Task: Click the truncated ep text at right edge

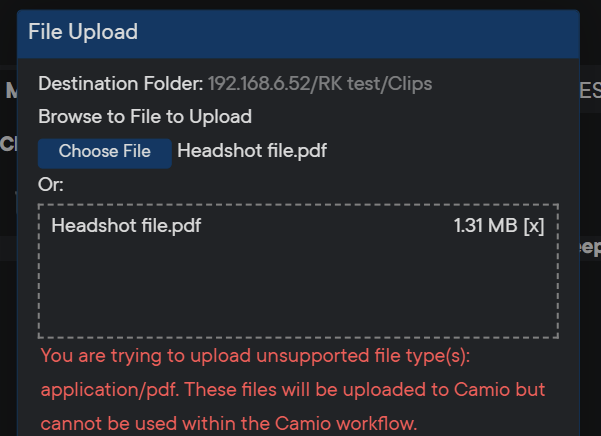Action: point(589,248)
